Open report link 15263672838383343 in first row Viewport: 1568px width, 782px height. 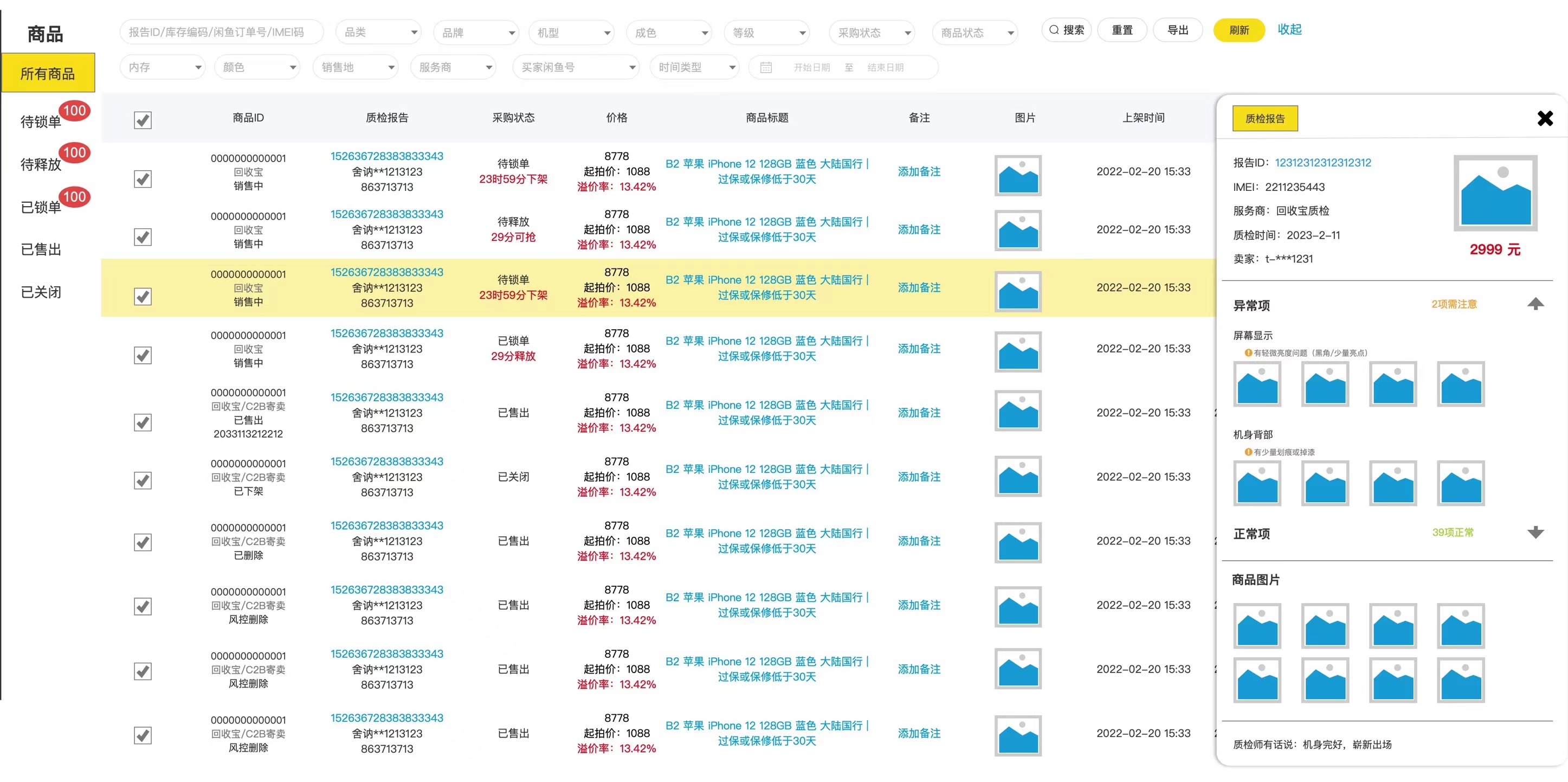point(386,156)
